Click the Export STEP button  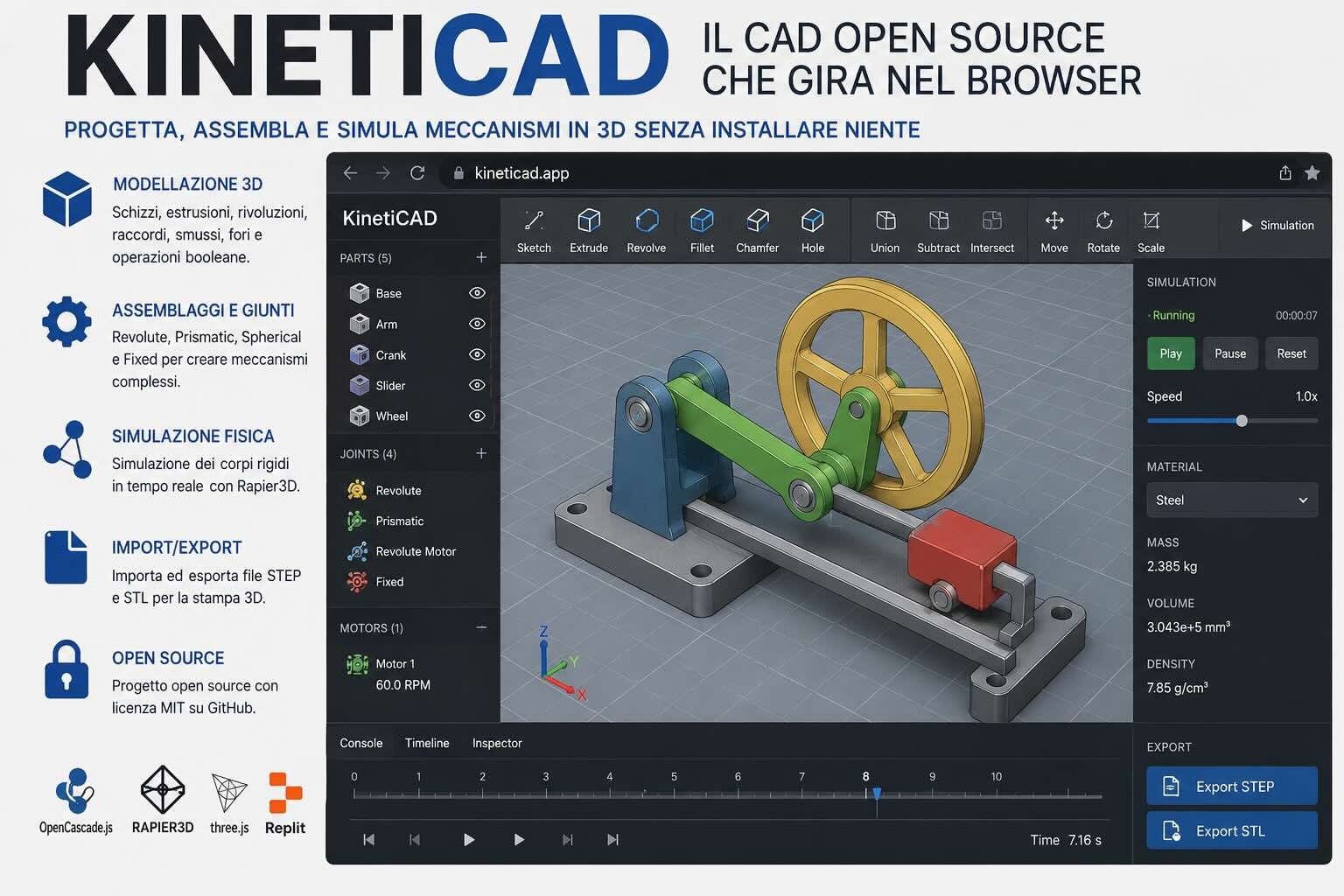tap(1231, 786)
